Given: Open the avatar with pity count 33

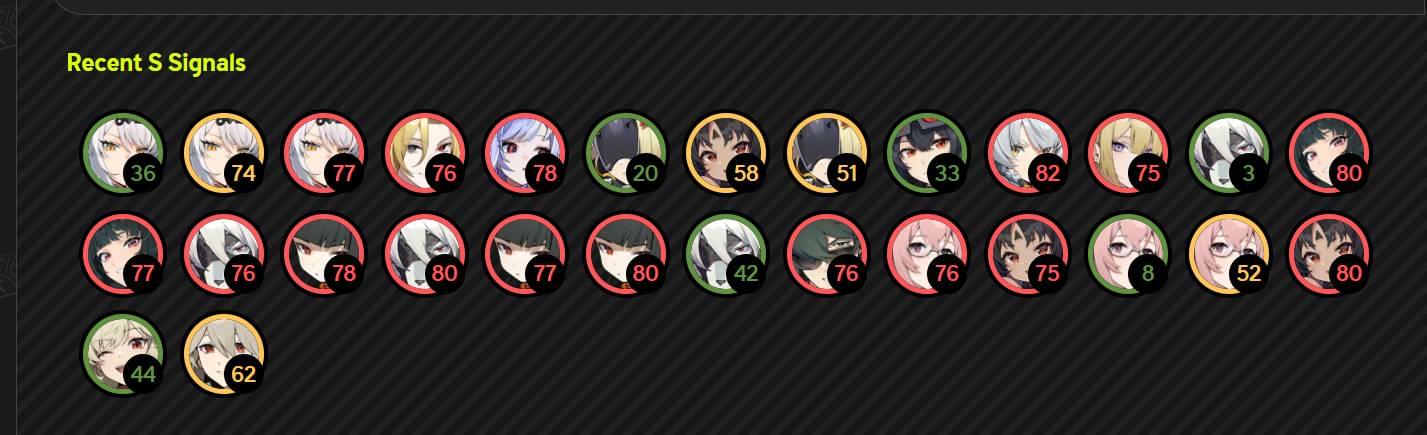Looking at the screenshot, I should coord(927,152).
